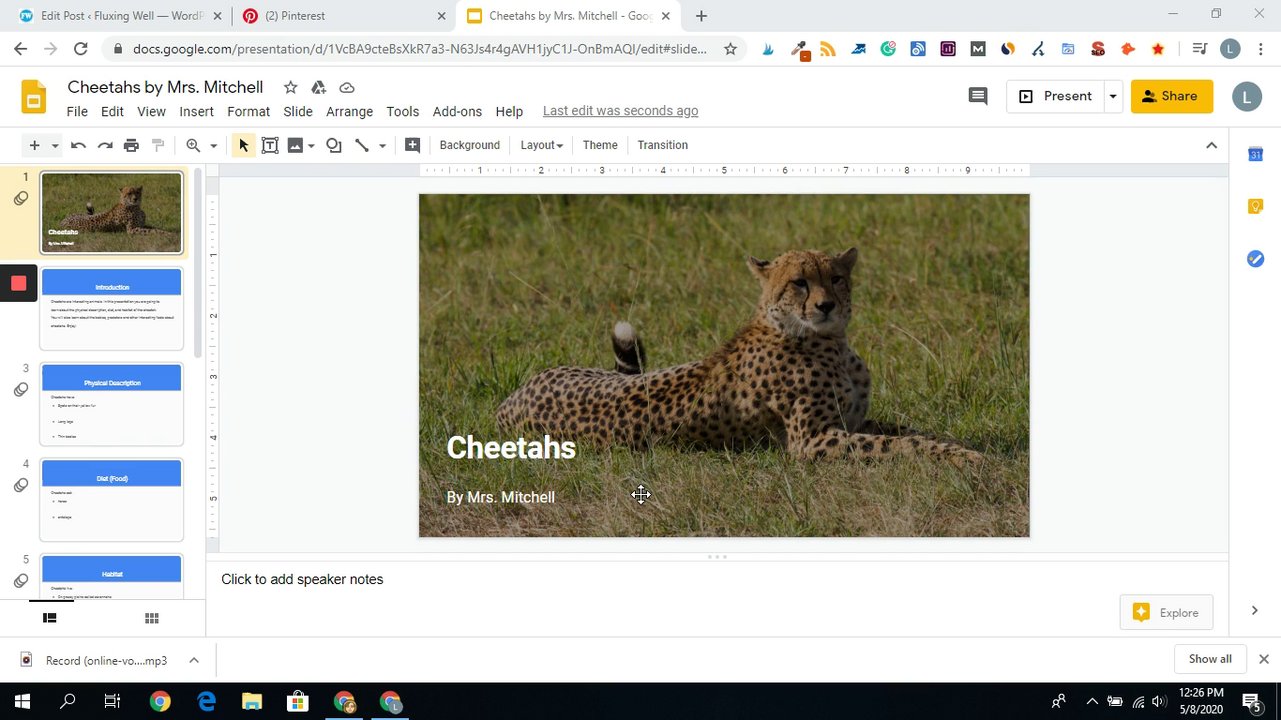1281x720 pixels.
Task: Toggle the side panel with the bottom-right chevron
Action: click(1254, 610)
